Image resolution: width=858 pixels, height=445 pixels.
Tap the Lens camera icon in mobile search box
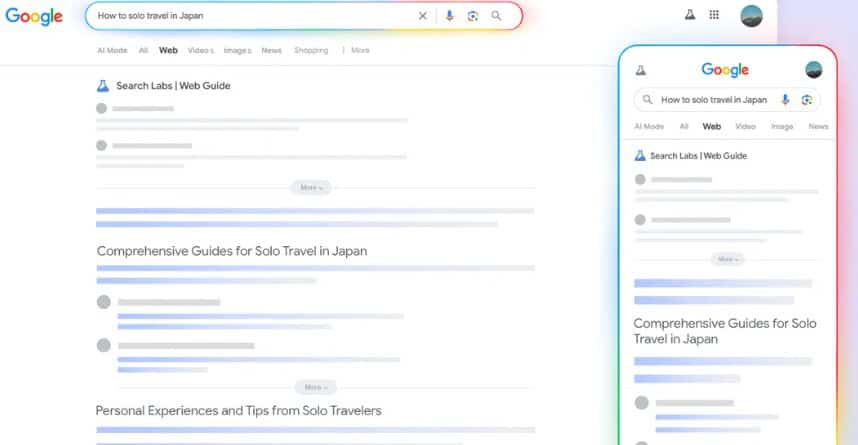pos(806,100)
